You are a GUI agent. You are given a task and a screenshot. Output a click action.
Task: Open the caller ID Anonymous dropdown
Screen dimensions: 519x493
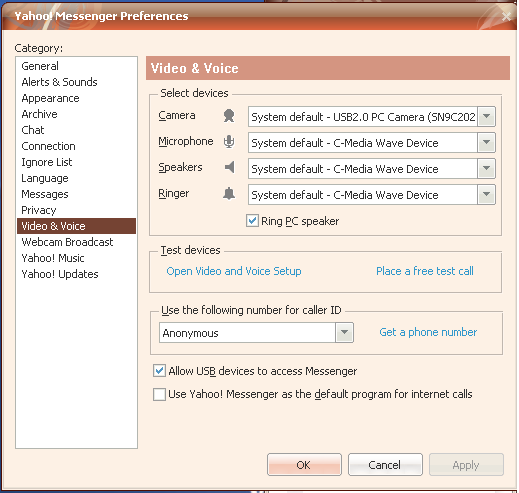click(344, 332)
